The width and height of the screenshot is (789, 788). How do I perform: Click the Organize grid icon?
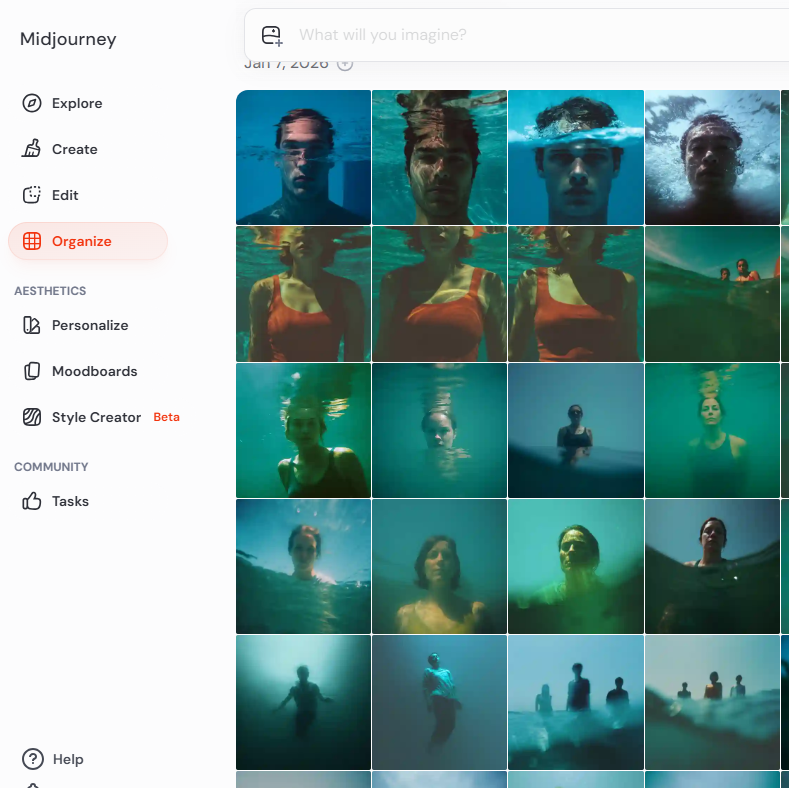[32, 241]
